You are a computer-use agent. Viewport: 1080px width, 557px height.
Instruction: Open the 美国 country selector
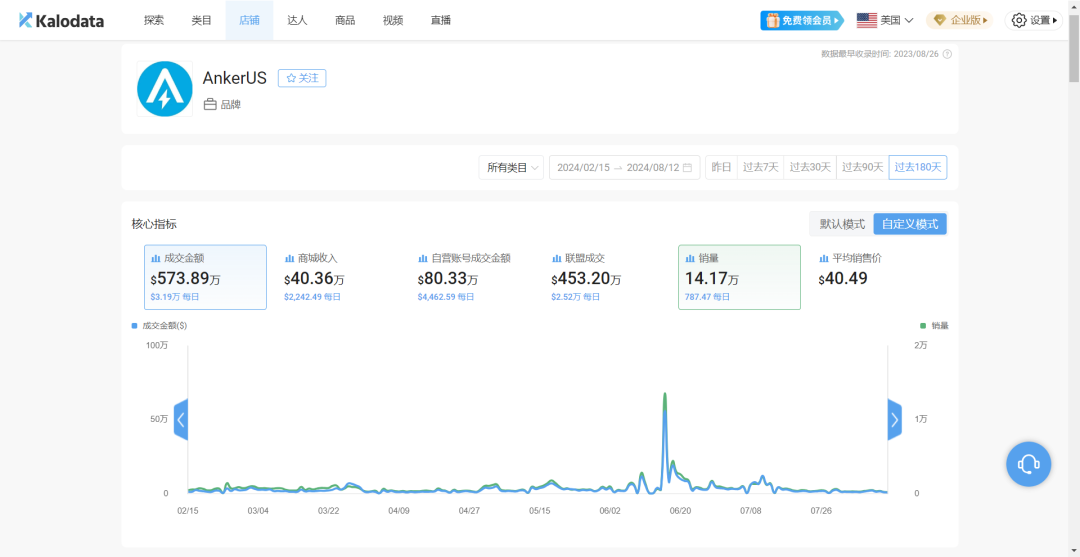[885, 20]
